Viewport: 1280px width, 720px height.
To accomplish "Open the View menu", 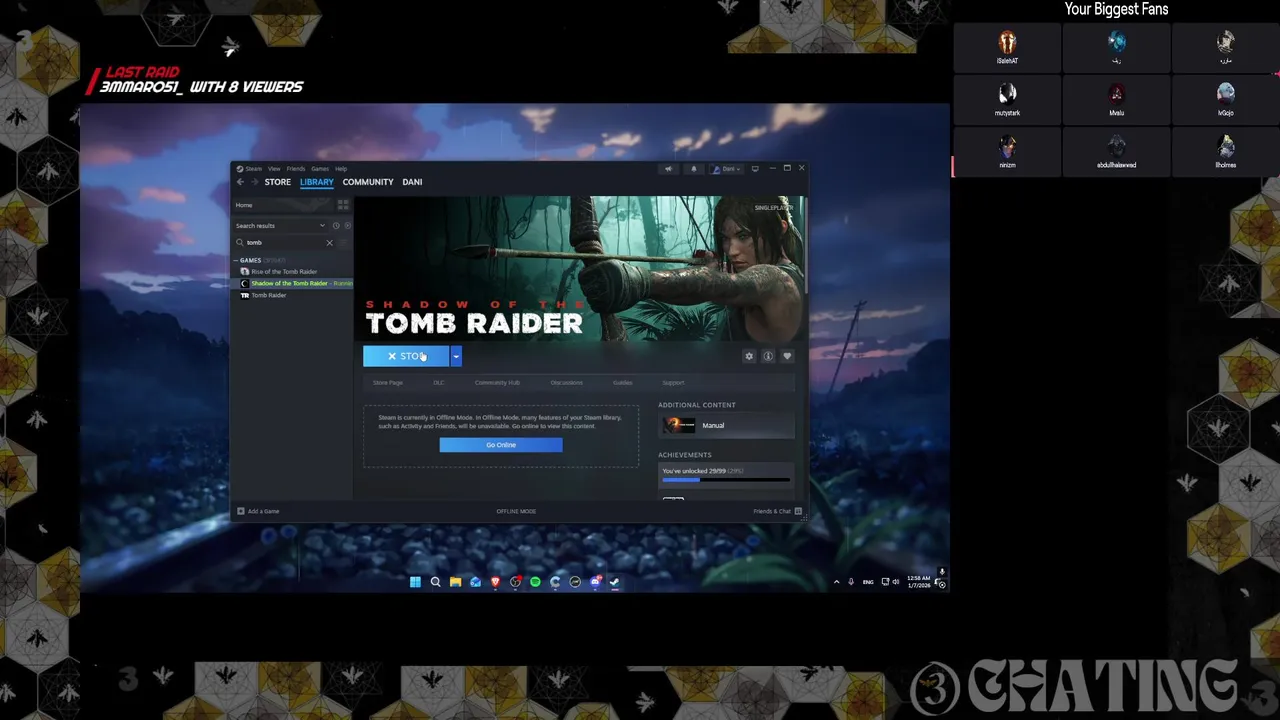I will [x=274, y=169].
